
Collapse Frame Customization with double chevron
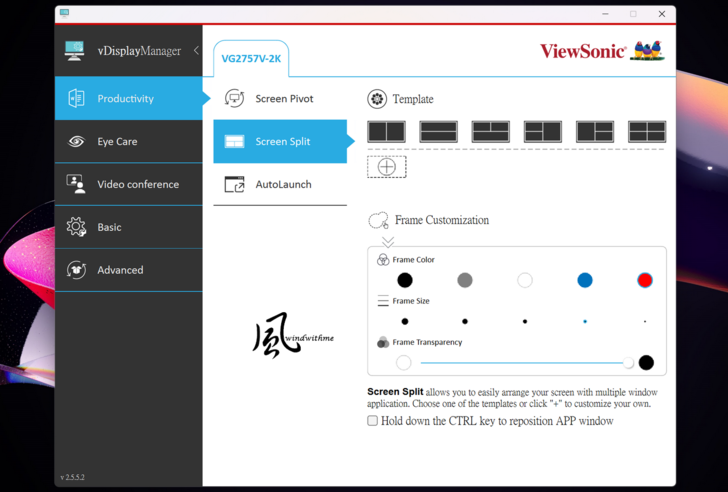click(x=388, y=242)
